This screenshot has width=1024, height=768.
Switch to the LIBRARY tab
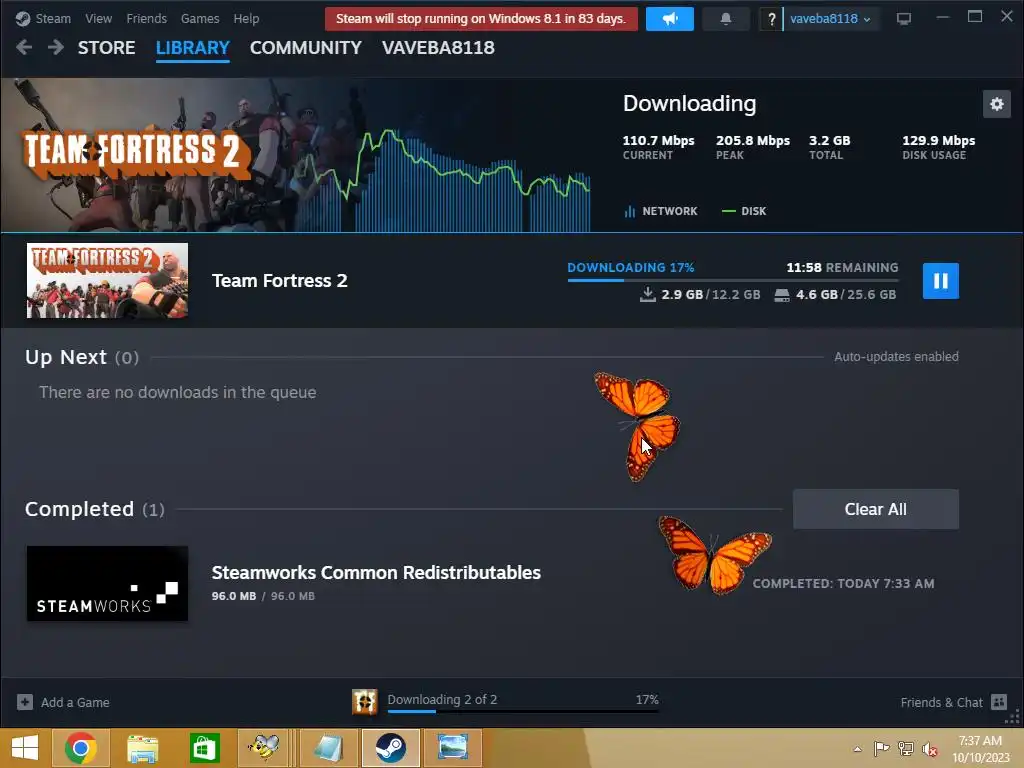(x=193, y=48)
